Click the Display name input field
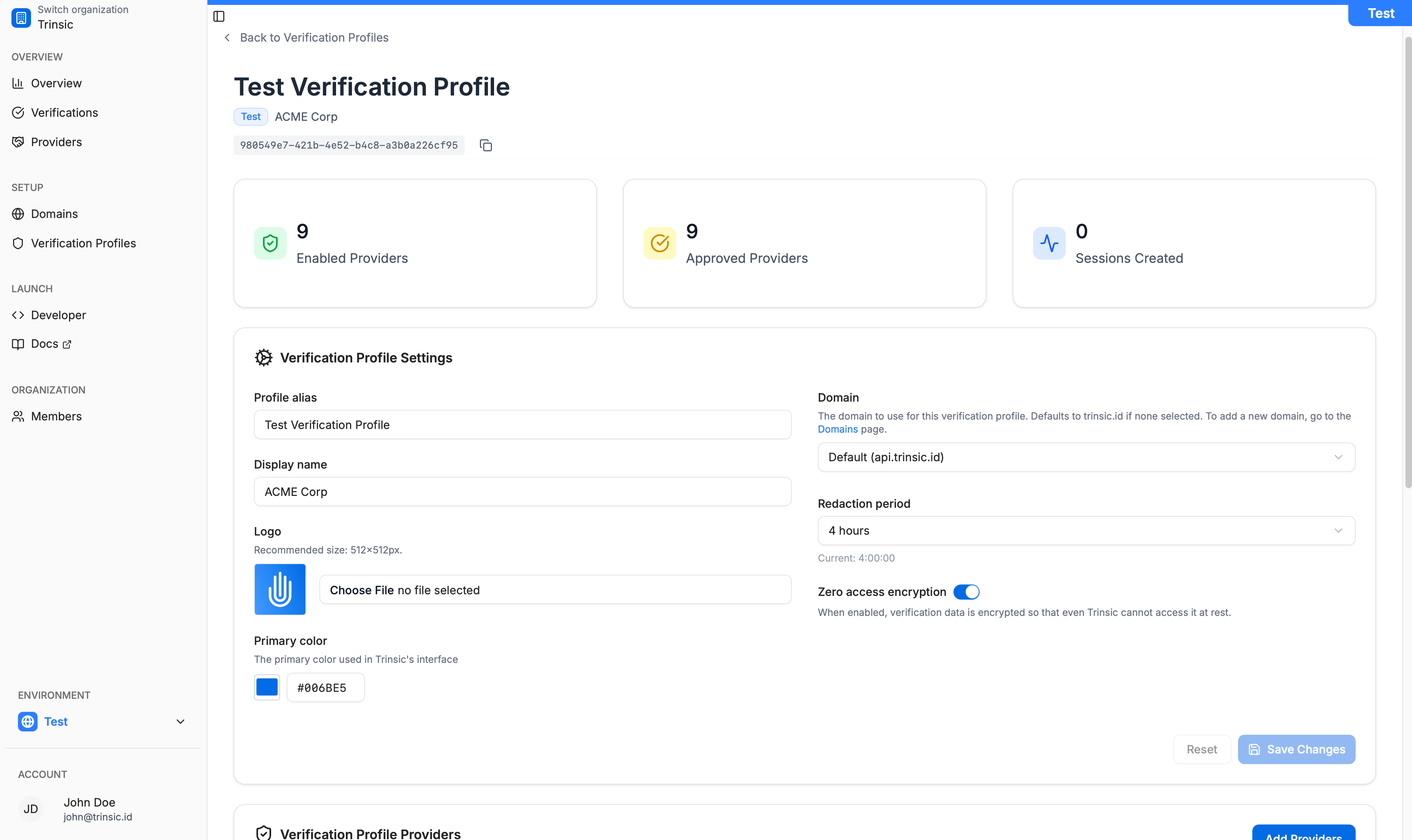Image resolution: width=1412 pixels, height=840 pixels. (x=522, y=492)
